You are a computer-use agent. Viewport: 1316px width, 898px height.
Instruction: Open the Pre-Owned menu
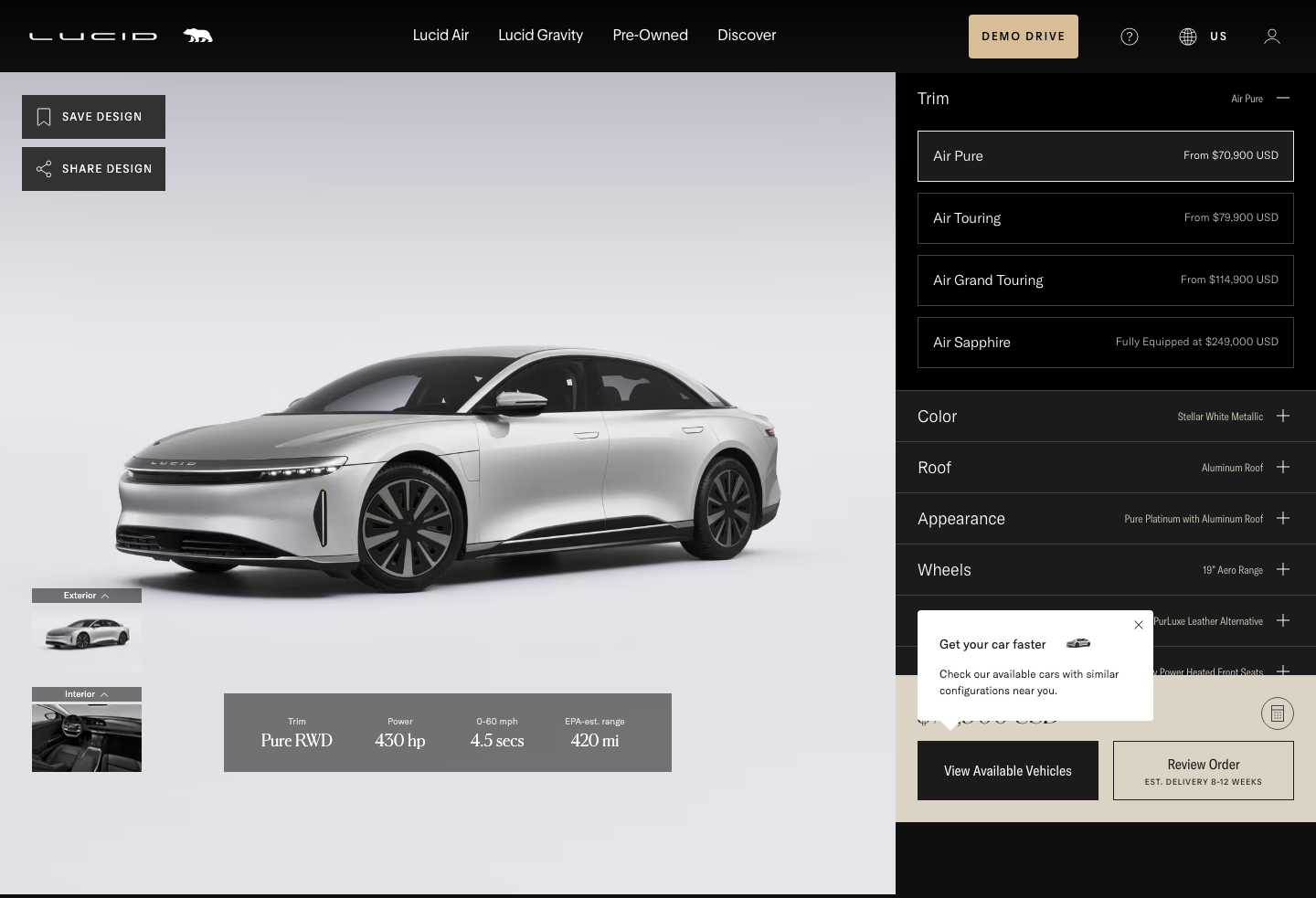point(650,35)
